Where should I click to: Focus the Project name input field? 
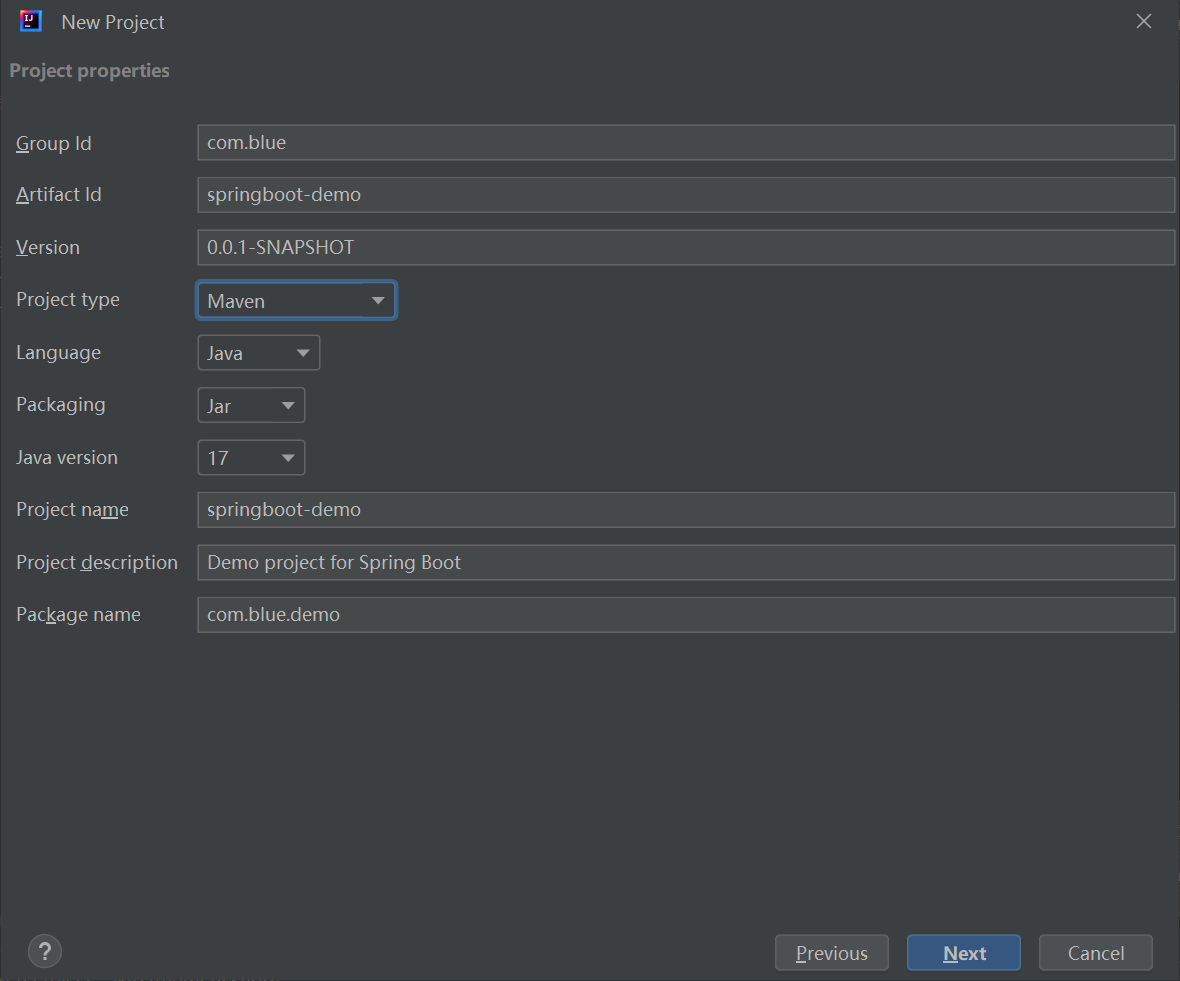point(686,510)
